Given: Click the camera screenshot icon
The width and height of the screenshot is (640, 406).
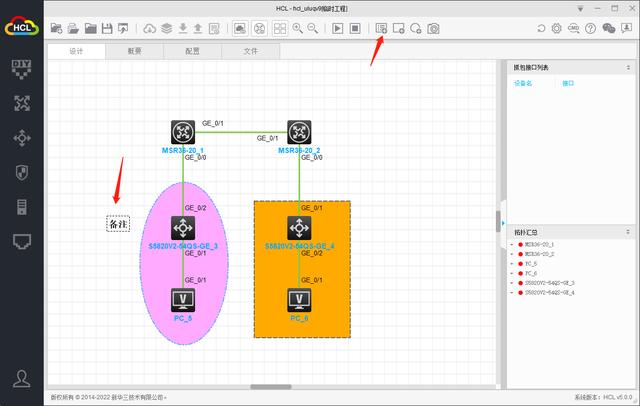Looking at the screenshot, I should pos(433,28).
